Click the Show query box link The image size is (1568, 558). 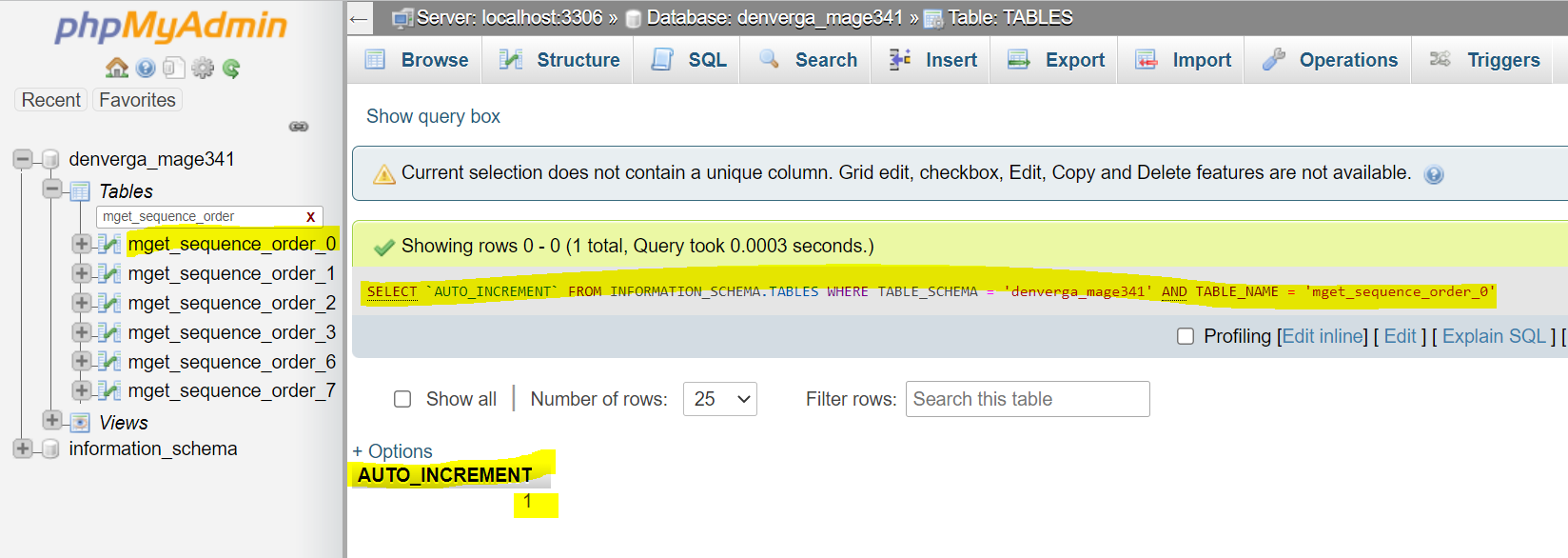coord(433,116)
